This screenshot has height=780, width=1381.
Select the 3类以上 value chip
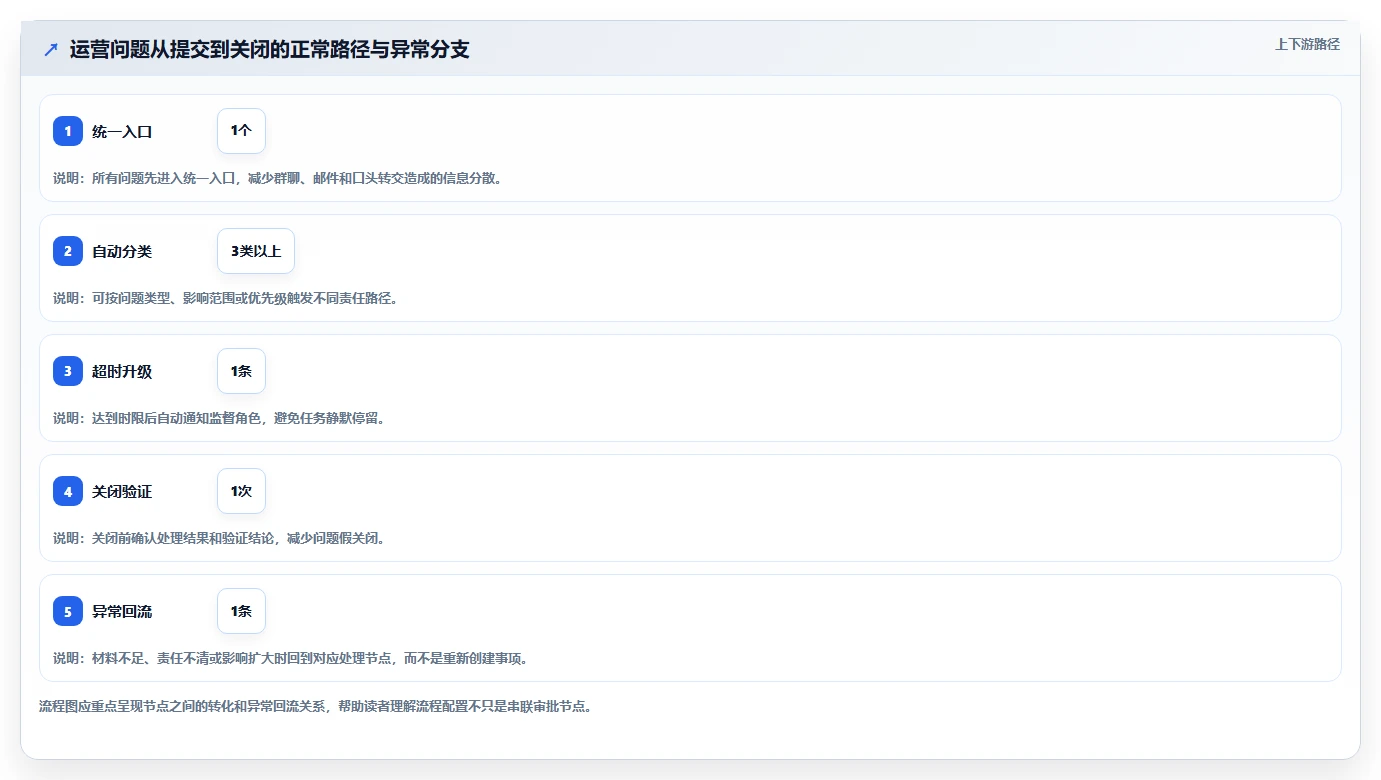click(256, 251)
